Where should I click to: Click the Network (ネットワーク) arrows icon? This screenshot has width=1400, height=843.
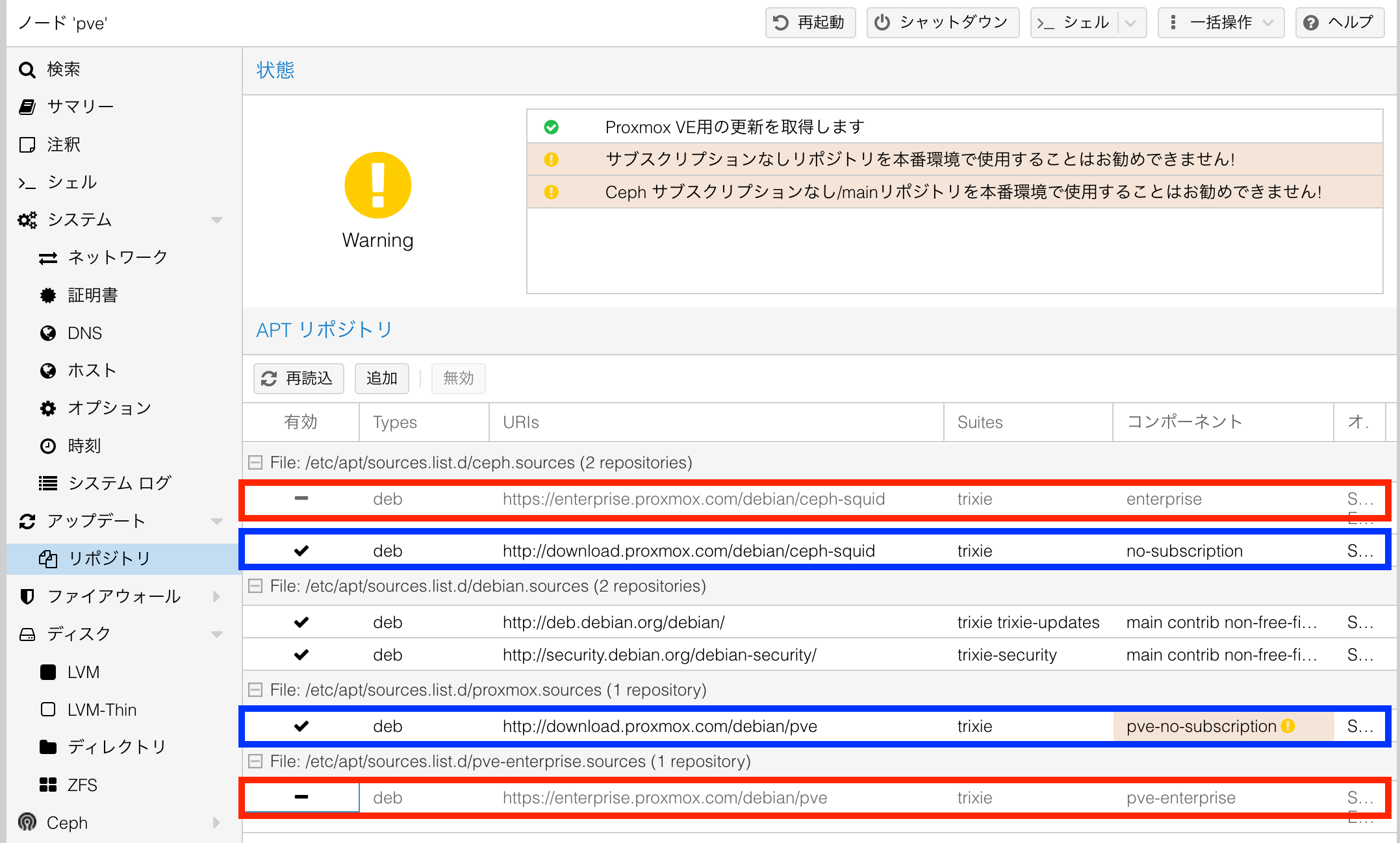[48, 258]
